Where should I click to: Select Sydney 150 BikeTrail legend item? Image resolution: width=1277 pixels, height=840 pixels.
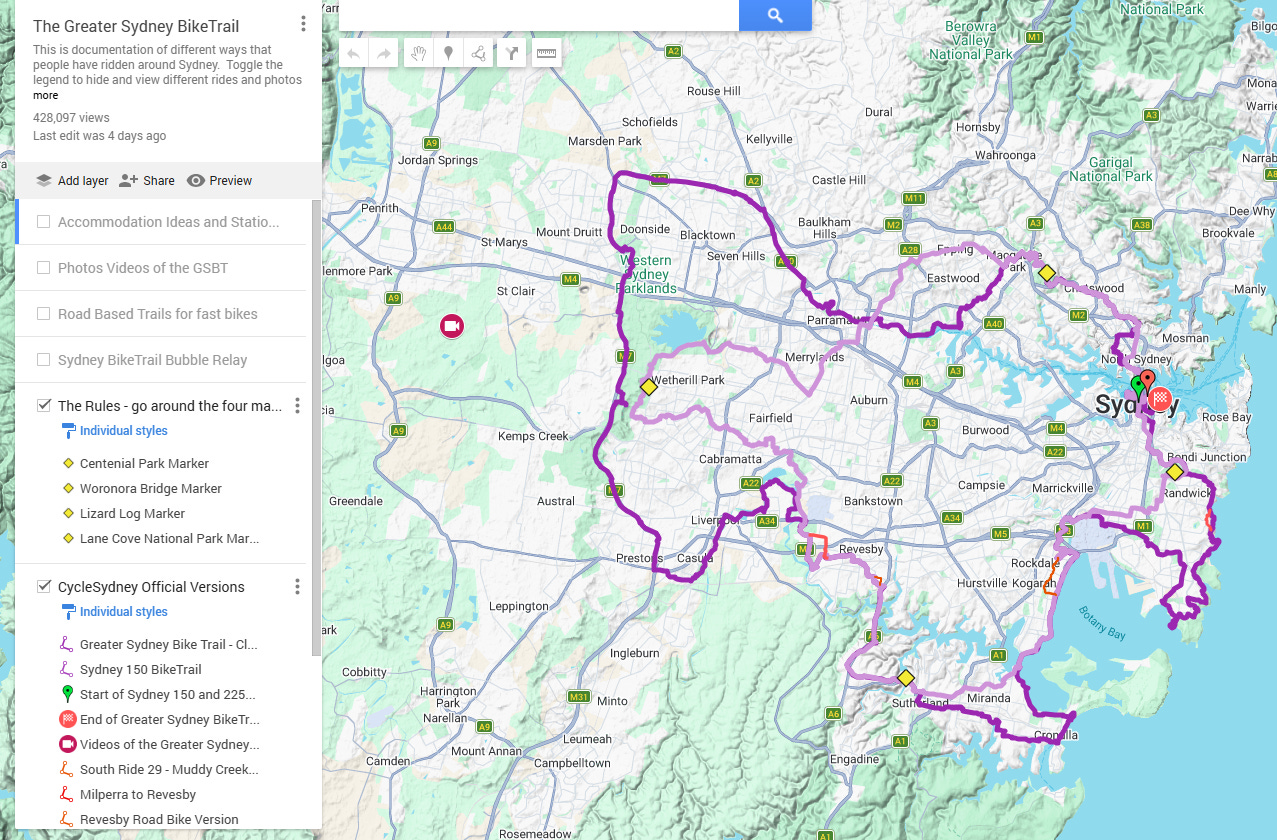click(x=141, y=670)
